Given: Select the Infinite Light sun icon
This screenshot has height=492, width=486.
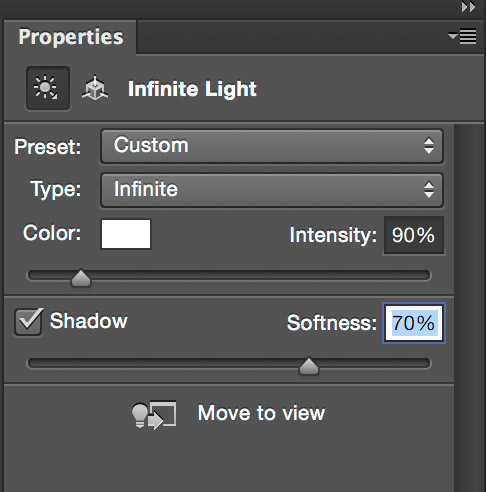Looking at the screenshot, I should coord(48,88).
